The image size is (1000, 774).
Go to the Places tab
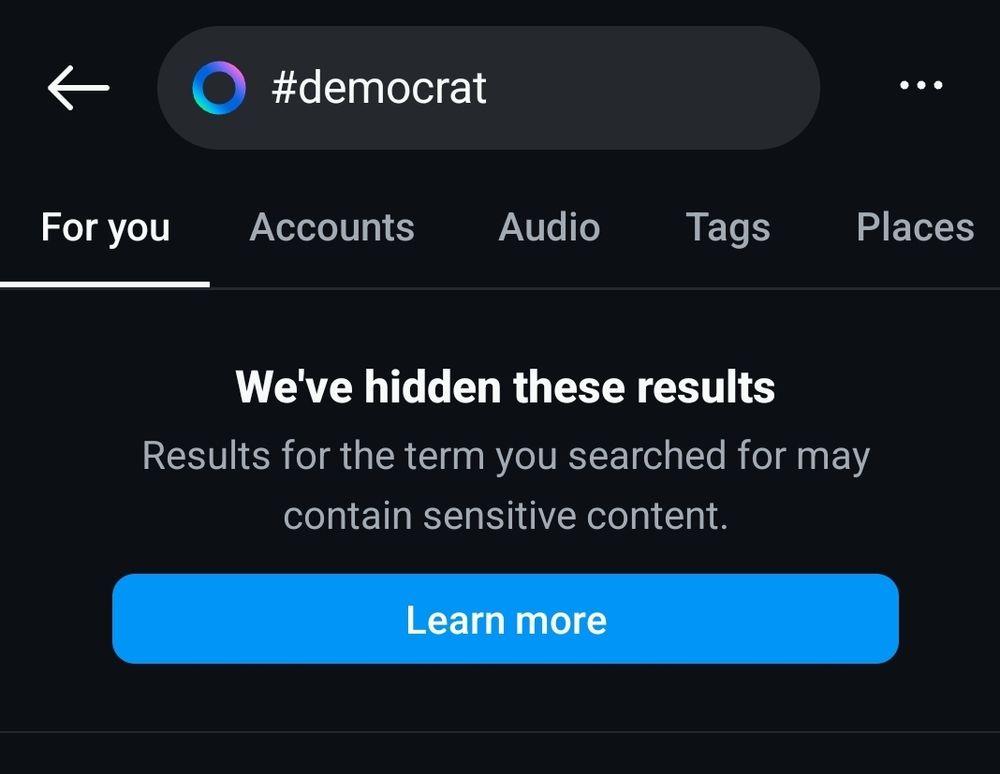click(x=914, y=228)
